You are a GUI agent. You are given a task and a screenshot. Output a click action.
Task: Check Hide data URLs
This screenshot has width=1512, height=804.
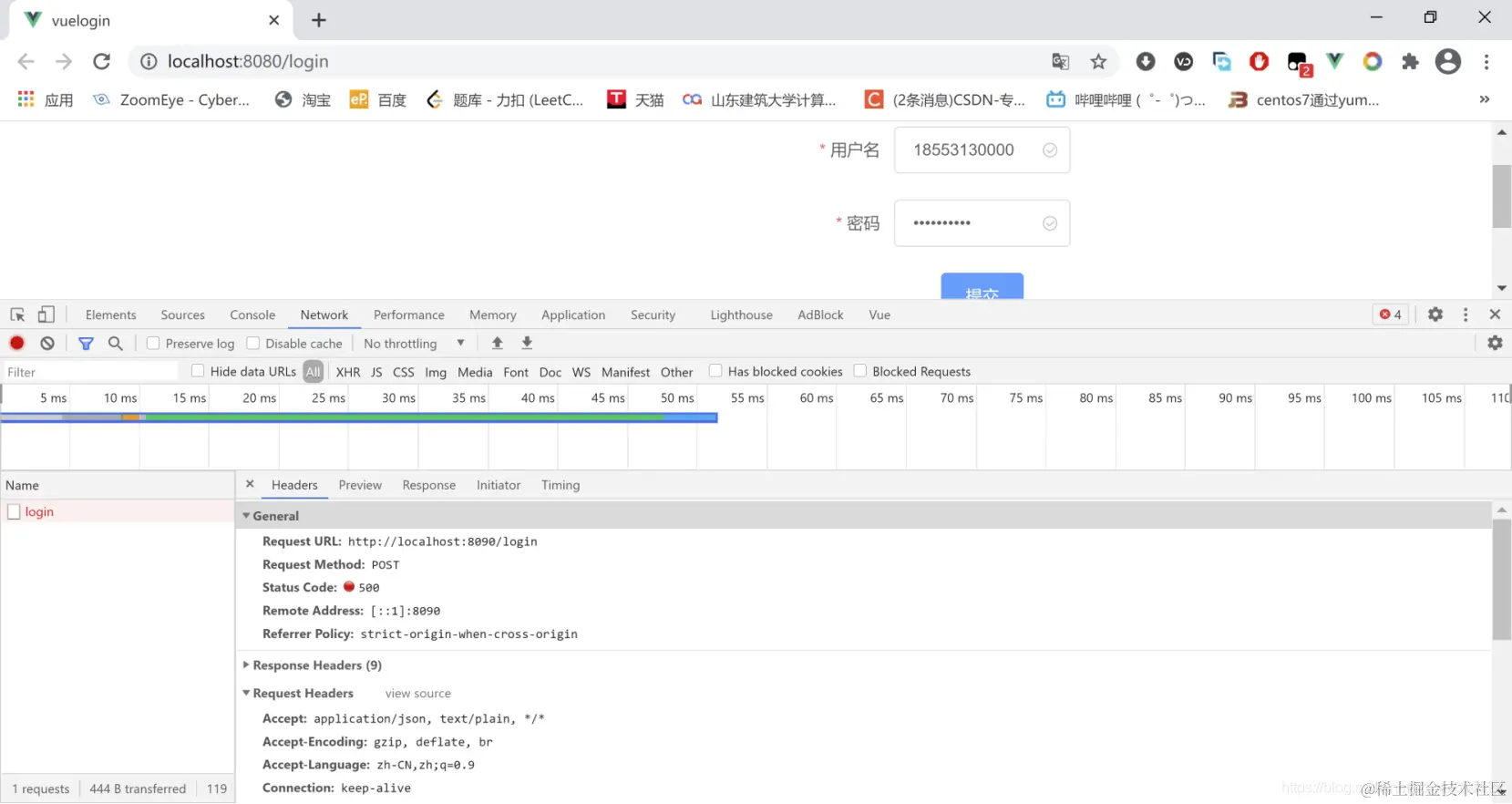[x=198, y=371]
